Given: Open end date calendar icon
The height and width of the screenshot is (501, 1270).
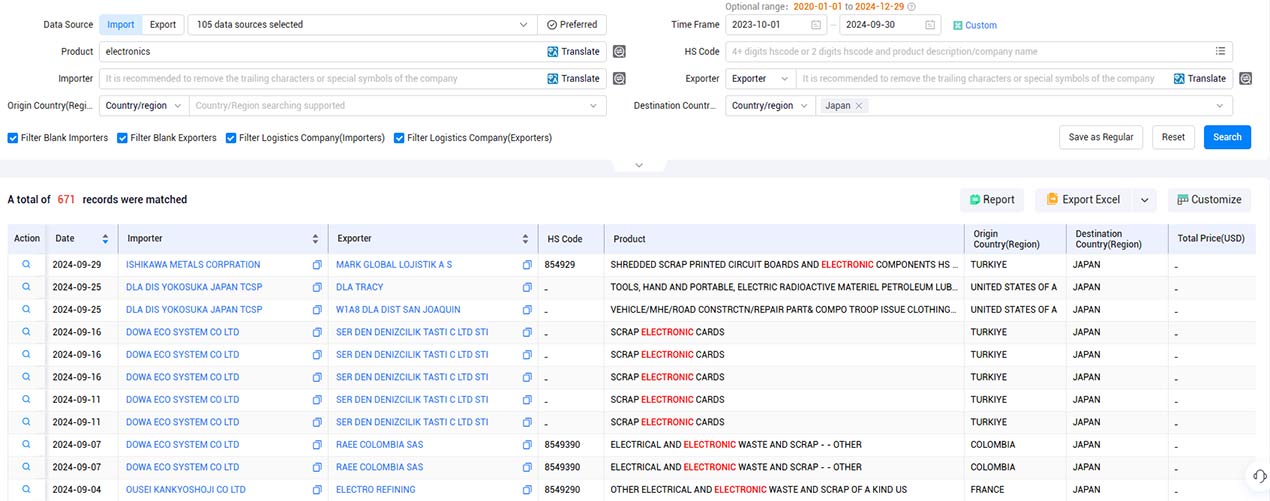Looking at the screenshot, I should click(x=930, y=25).
